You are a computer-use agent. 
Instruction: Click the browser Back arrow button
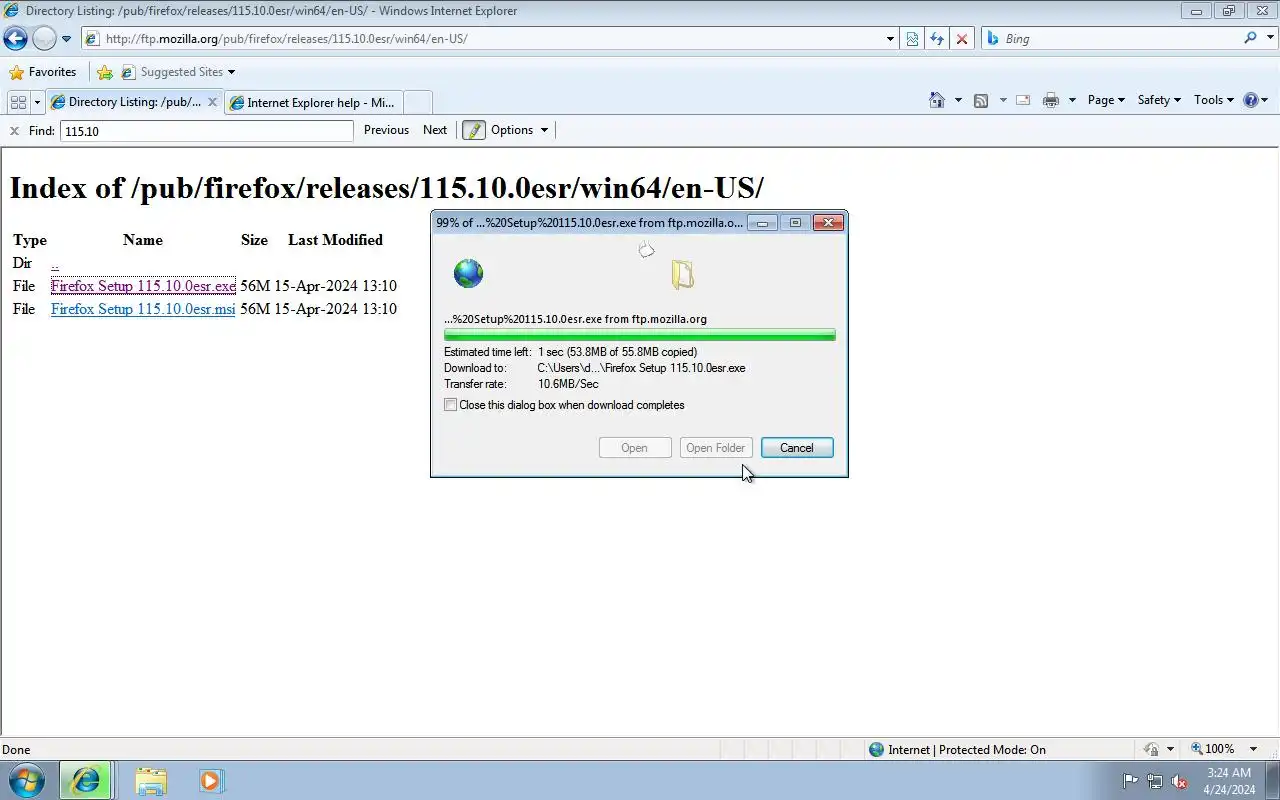point(15,39)
